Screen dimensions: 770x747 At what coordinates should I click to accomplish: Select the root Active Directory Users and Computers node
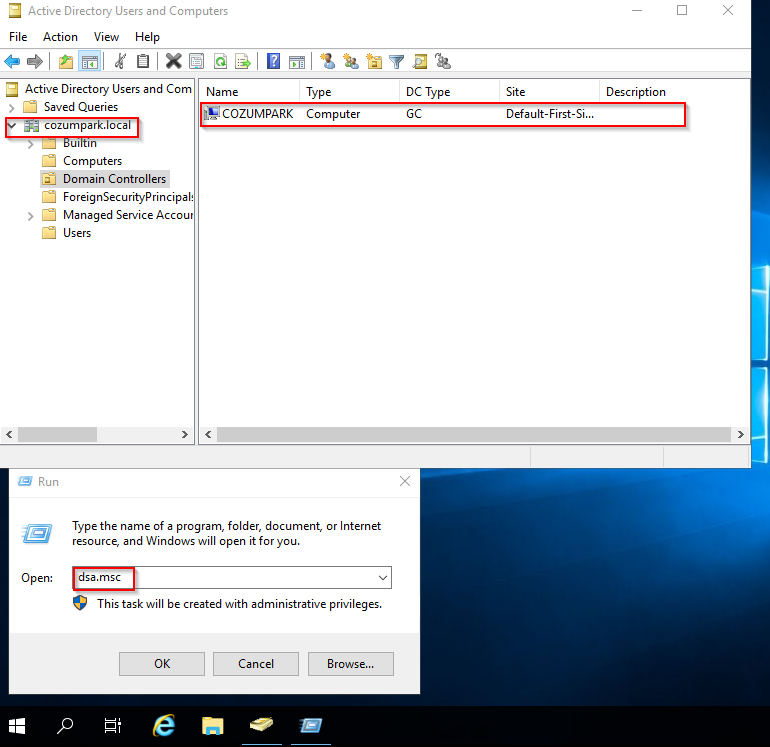(108, 89)
